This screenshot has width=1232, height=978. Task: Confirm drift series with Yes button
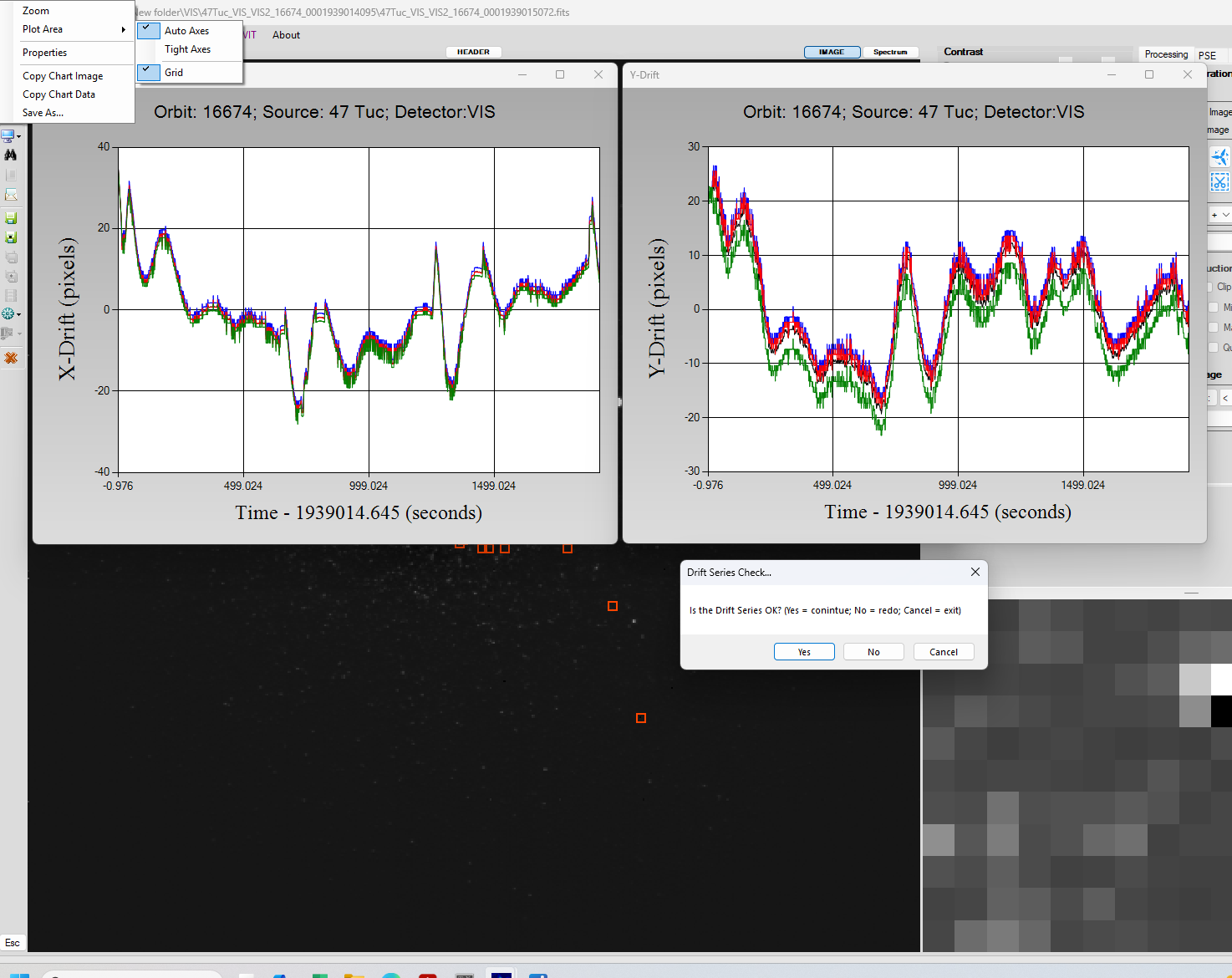click(x=804, y=652)
